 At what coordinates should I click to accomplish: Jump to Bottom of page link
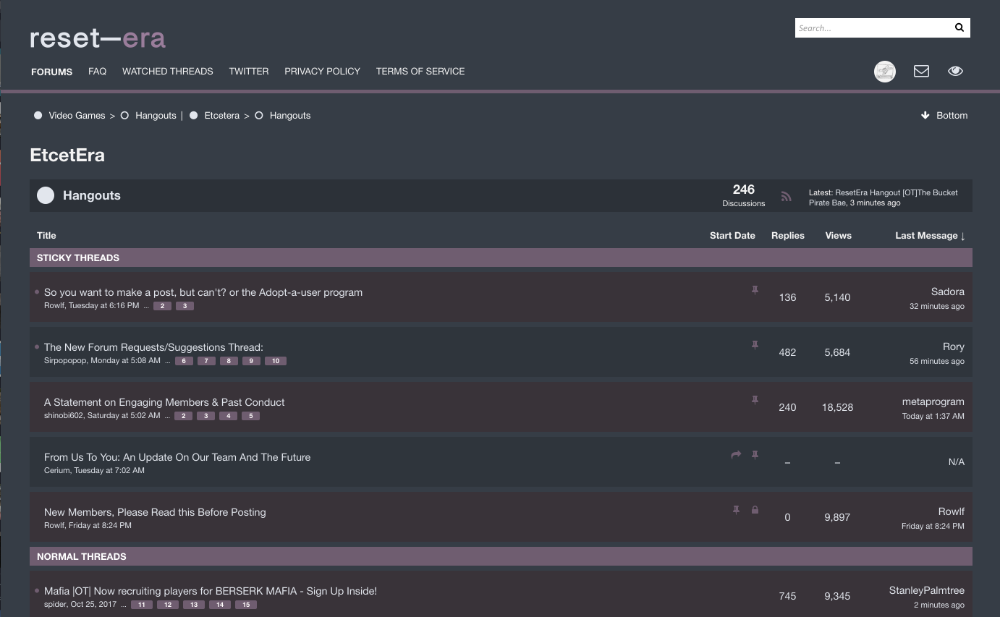(x=952, y=115)
